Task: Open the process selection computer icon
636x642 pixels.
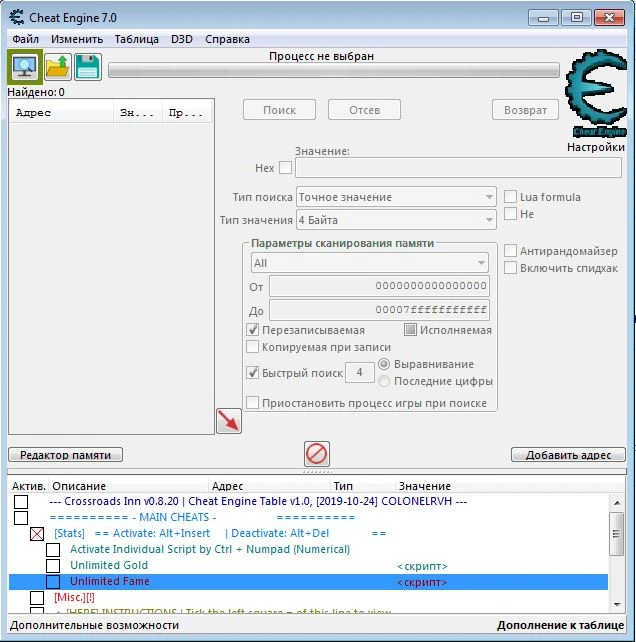Action: click(x=25, y=67)
